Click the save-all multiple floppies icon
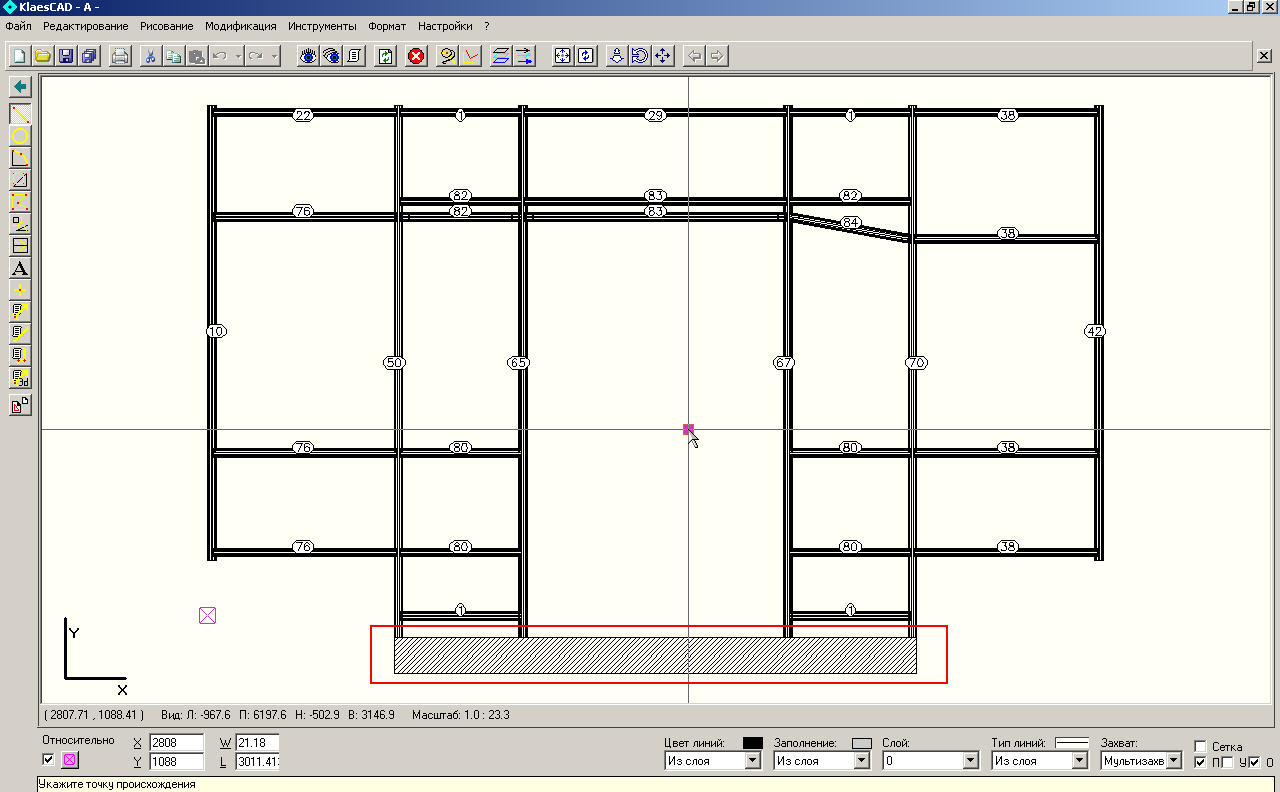 (x=89, y=56)
